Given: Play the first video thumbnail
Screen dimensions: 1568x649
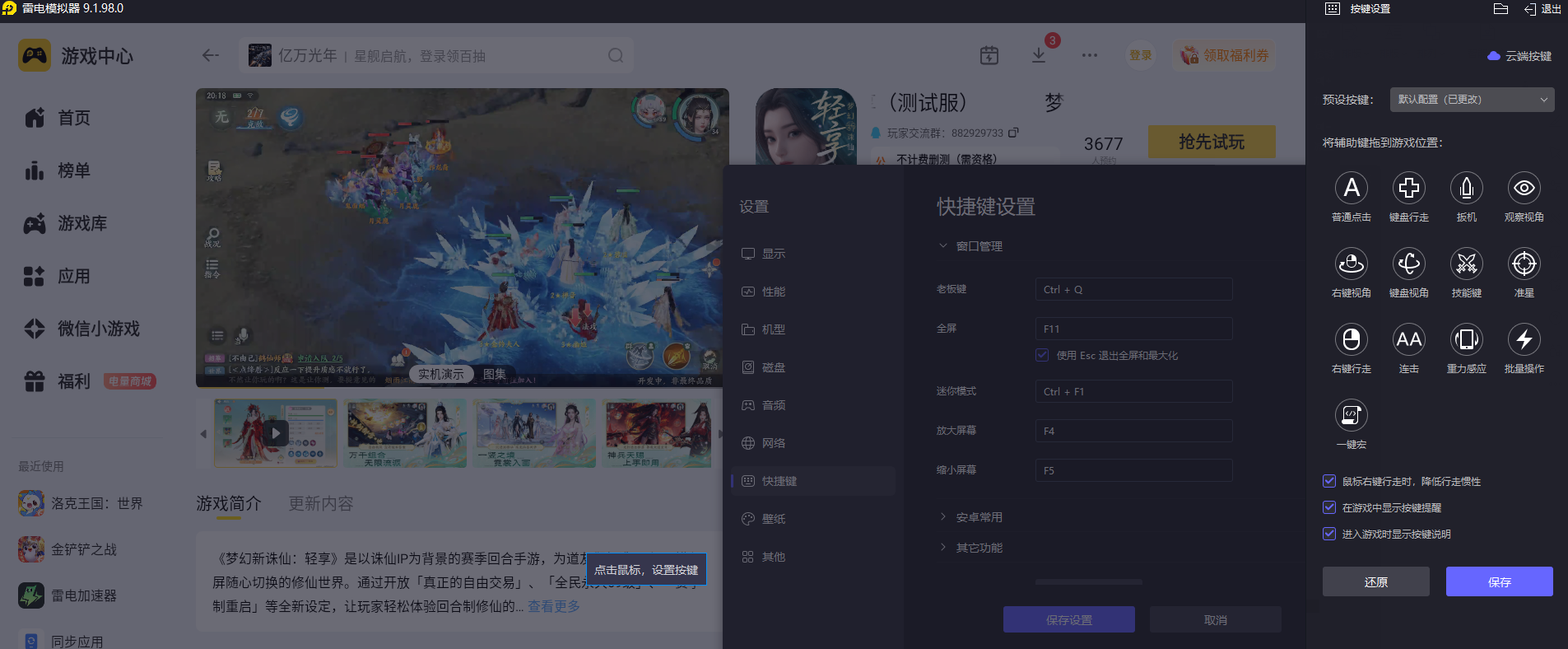Looking at the screenshot, I should 276,433.
